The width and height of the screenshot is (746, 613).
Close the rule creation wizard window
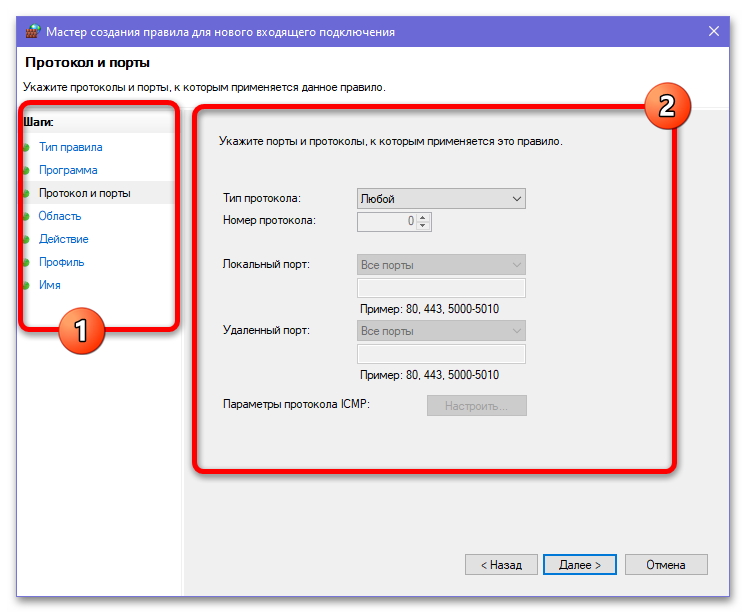[x=713, y=31]
